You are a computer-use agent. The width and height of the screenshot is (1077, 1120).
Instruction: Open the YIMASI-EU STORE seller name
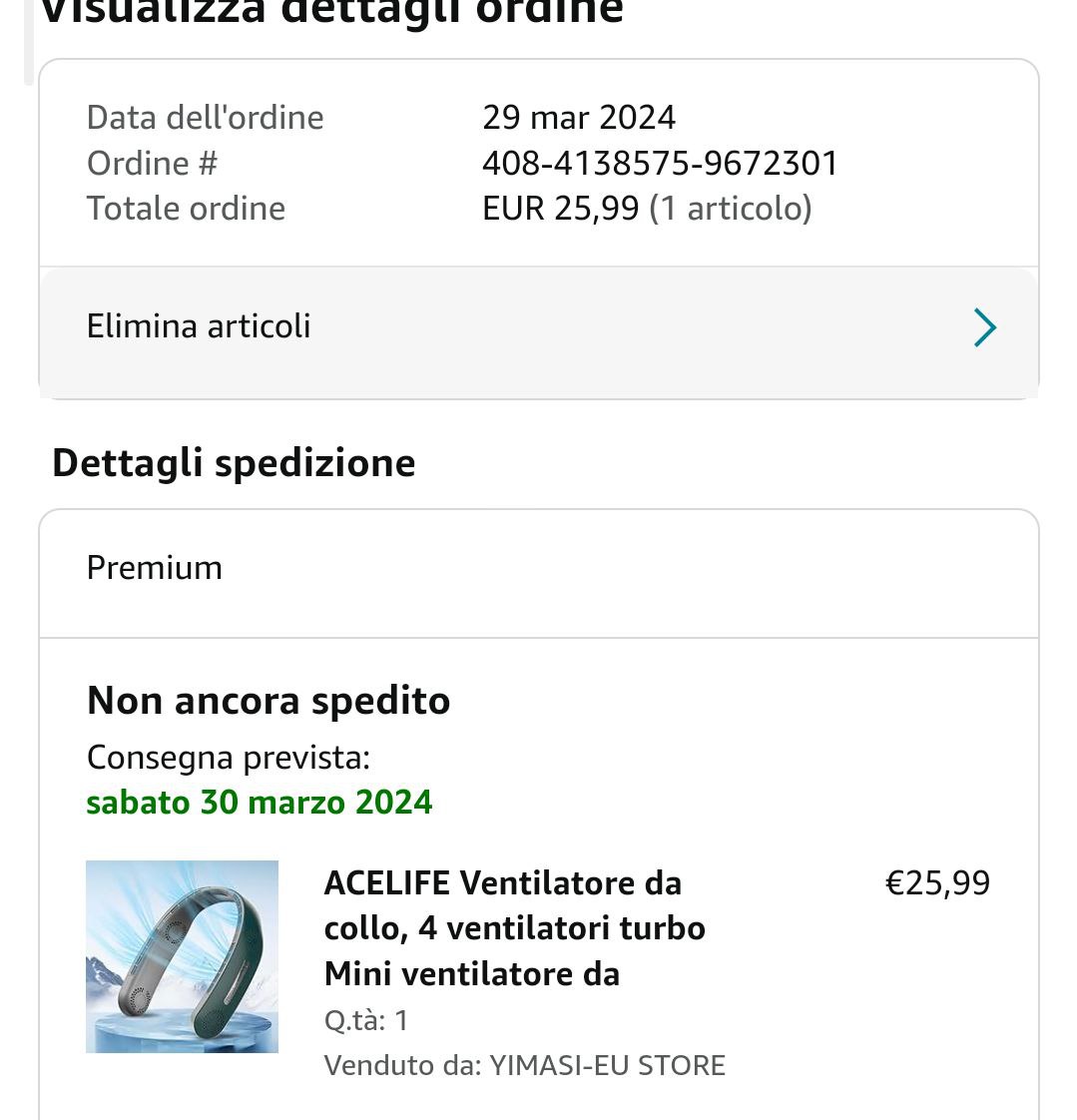pos(607,1065)
